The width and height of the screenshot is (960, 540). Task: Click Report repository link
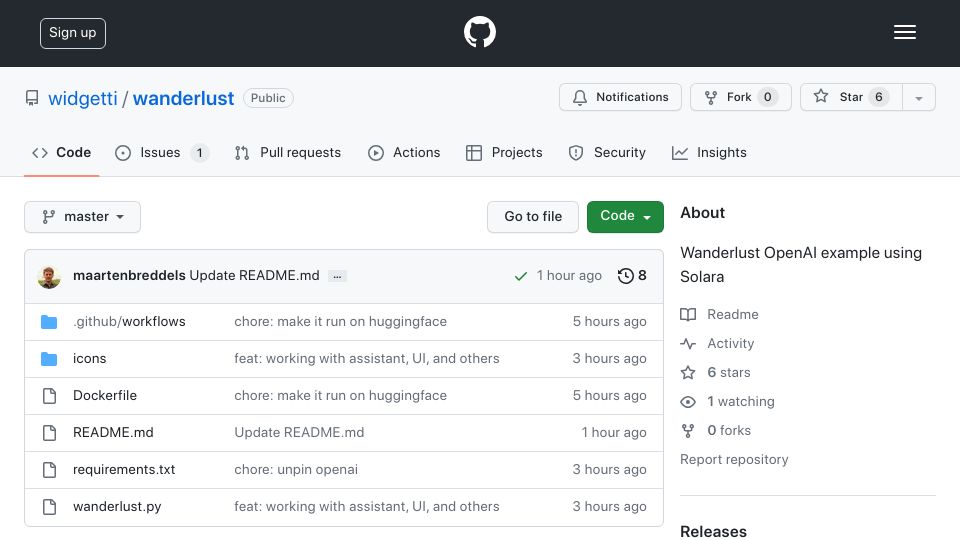pyautogui.click(x=734, y=459)
